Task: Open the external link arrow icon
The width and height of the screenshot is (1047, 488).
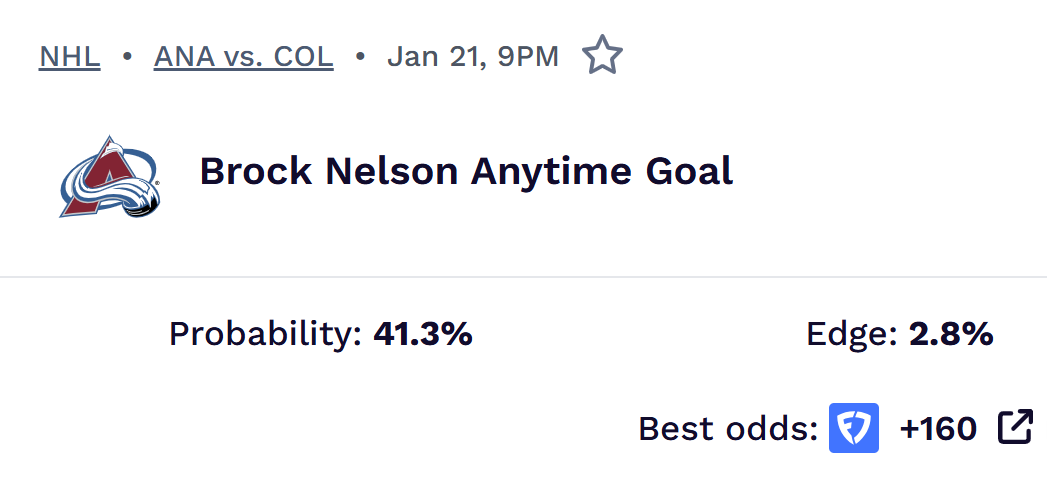Action: 1015,427
